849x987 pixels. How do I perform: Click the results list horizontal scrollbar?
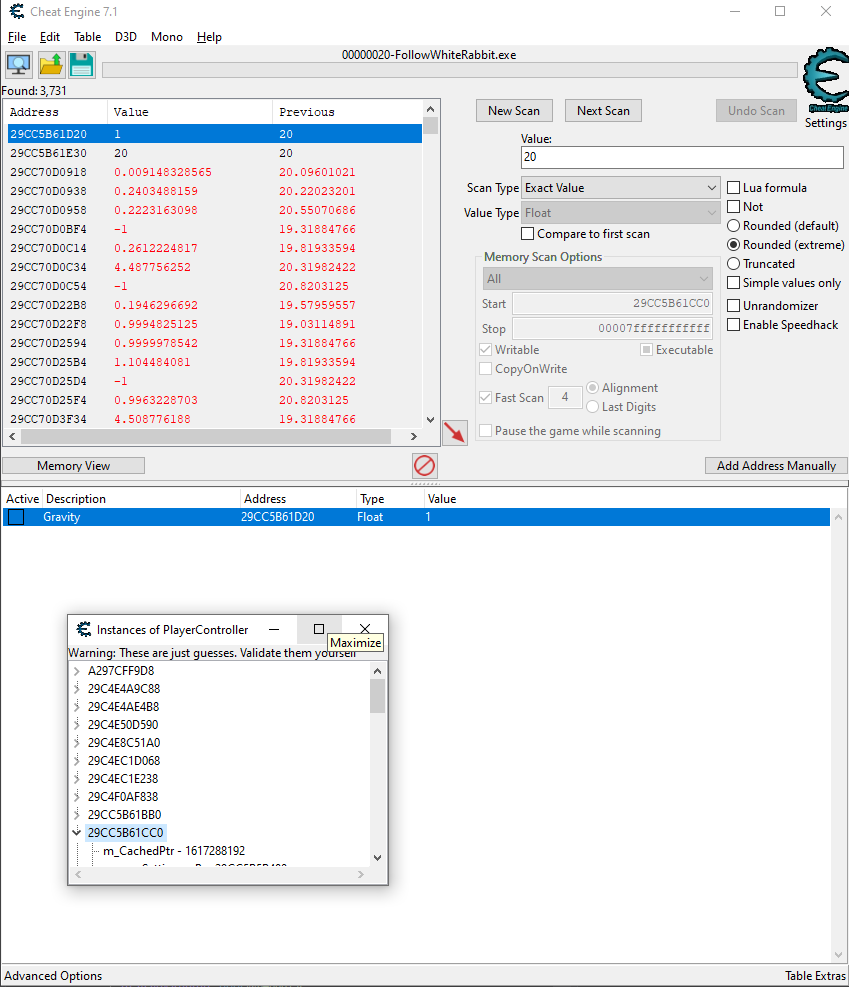[213, 436]
